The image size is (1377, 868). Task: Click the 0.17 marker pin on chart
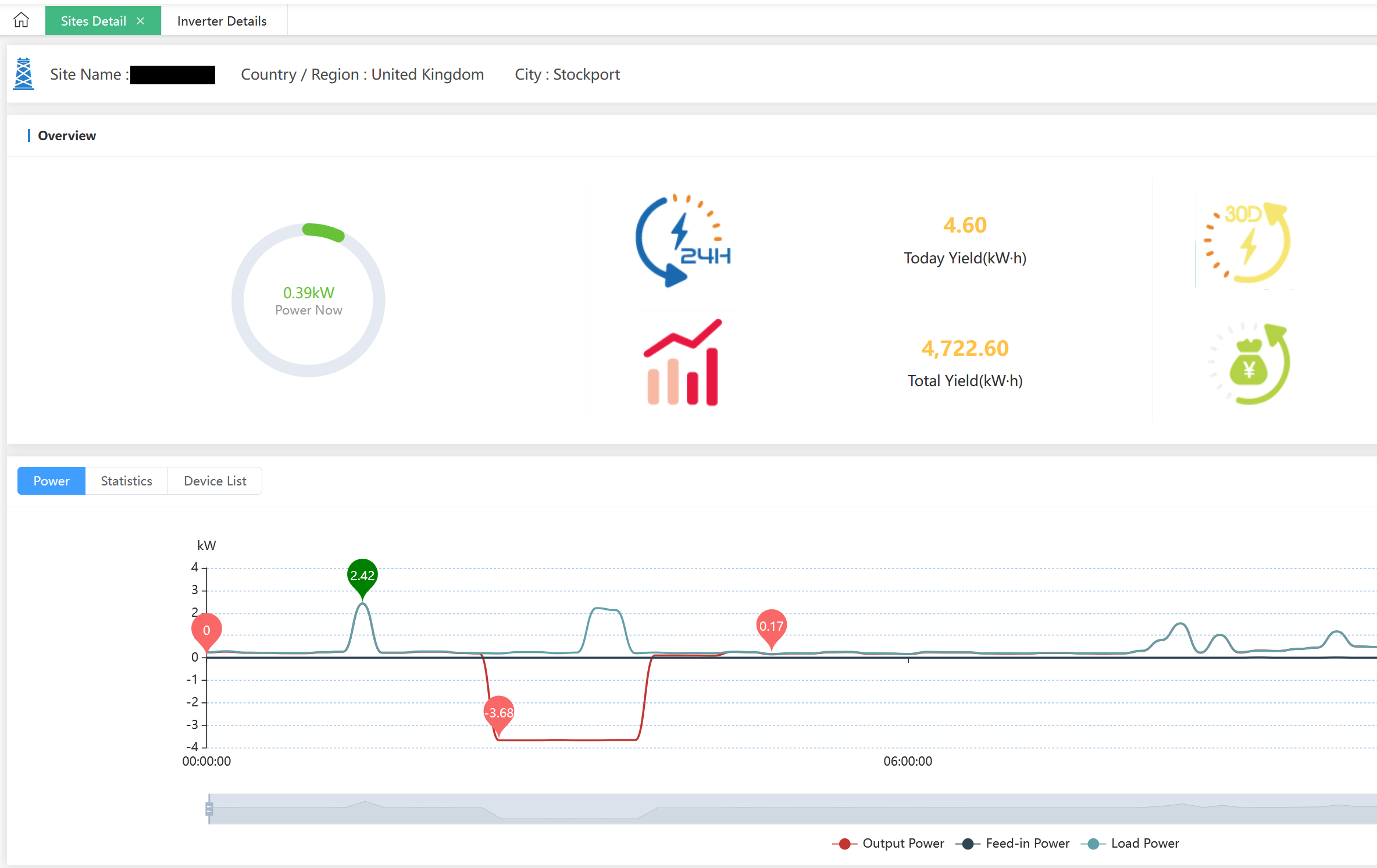[x=771, y=626]
